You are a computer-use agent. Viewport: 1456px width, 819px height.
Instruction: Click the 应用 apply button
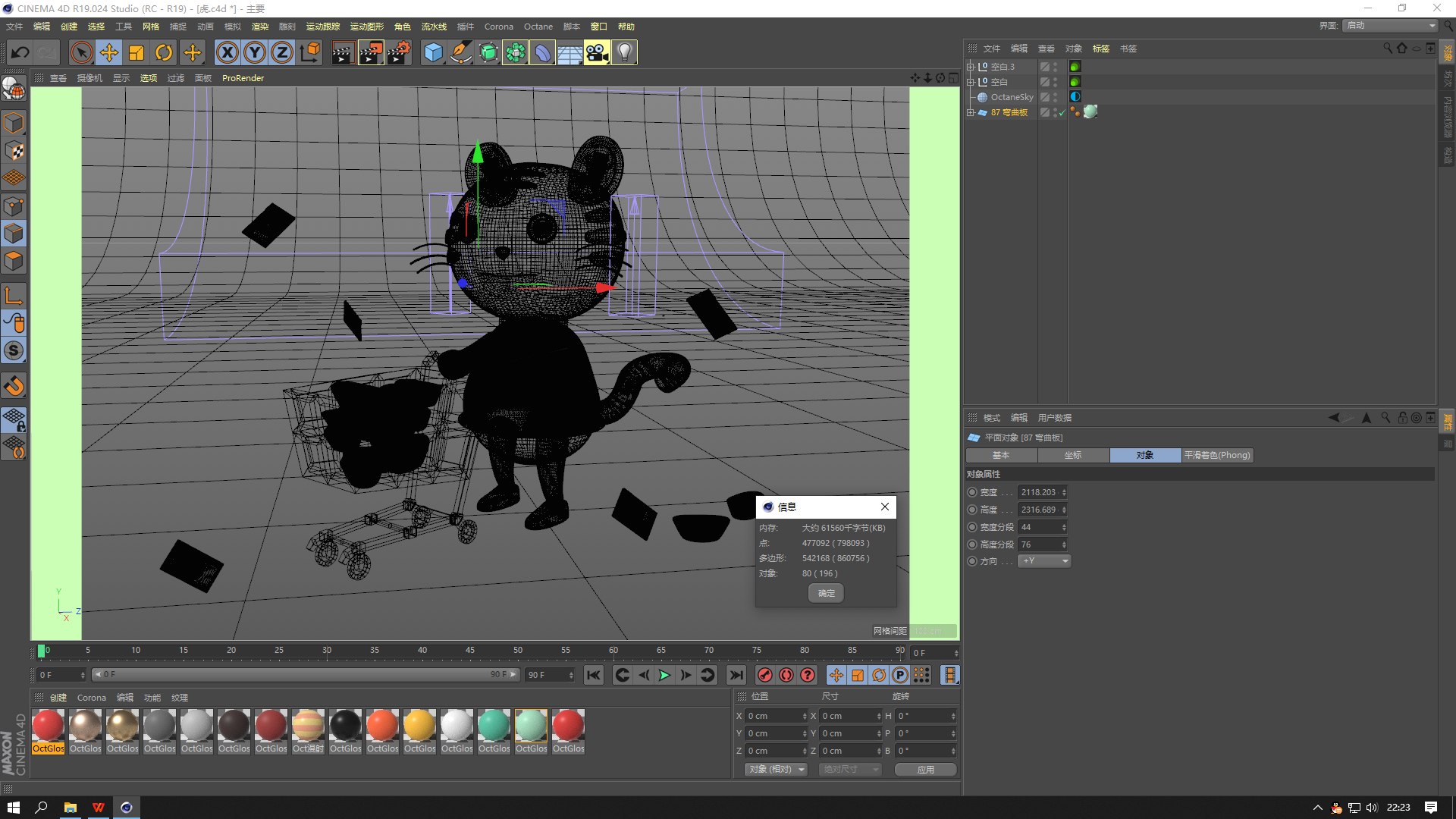(926, 769)
